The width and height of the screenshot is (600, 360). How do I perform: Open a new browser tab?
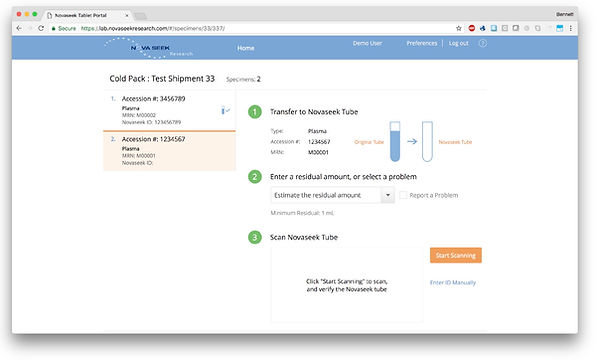[140, 16]
